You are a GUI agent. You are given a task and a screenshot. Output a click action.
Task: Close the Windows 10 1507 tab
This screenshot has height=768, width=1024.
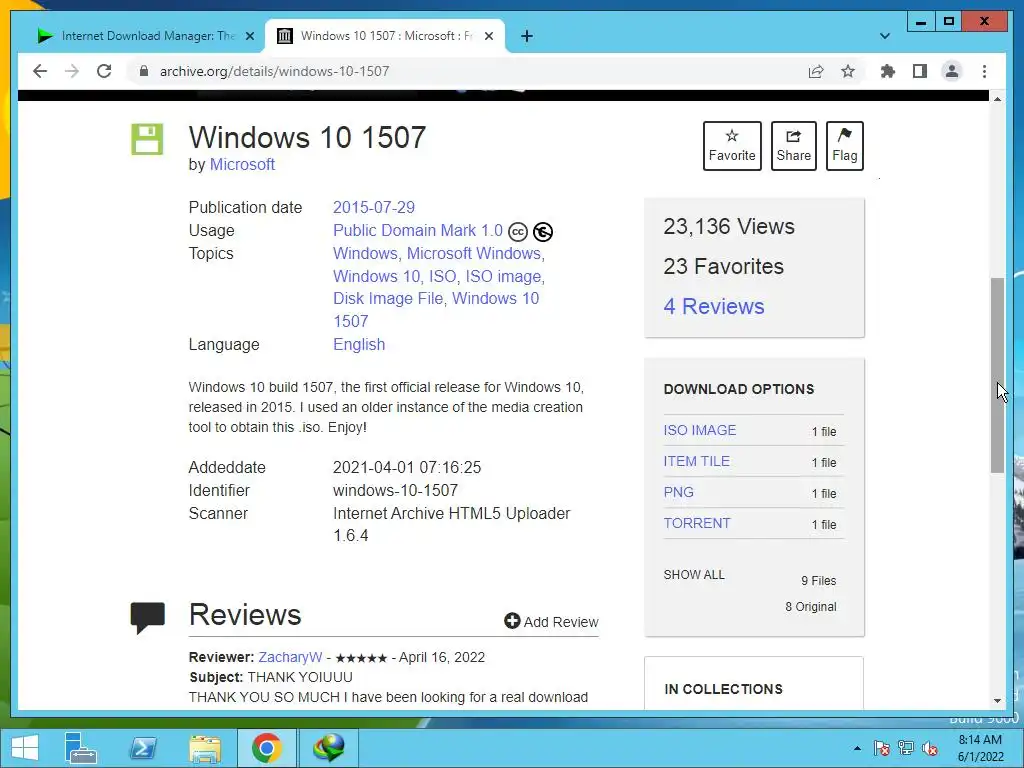[488, 36]
